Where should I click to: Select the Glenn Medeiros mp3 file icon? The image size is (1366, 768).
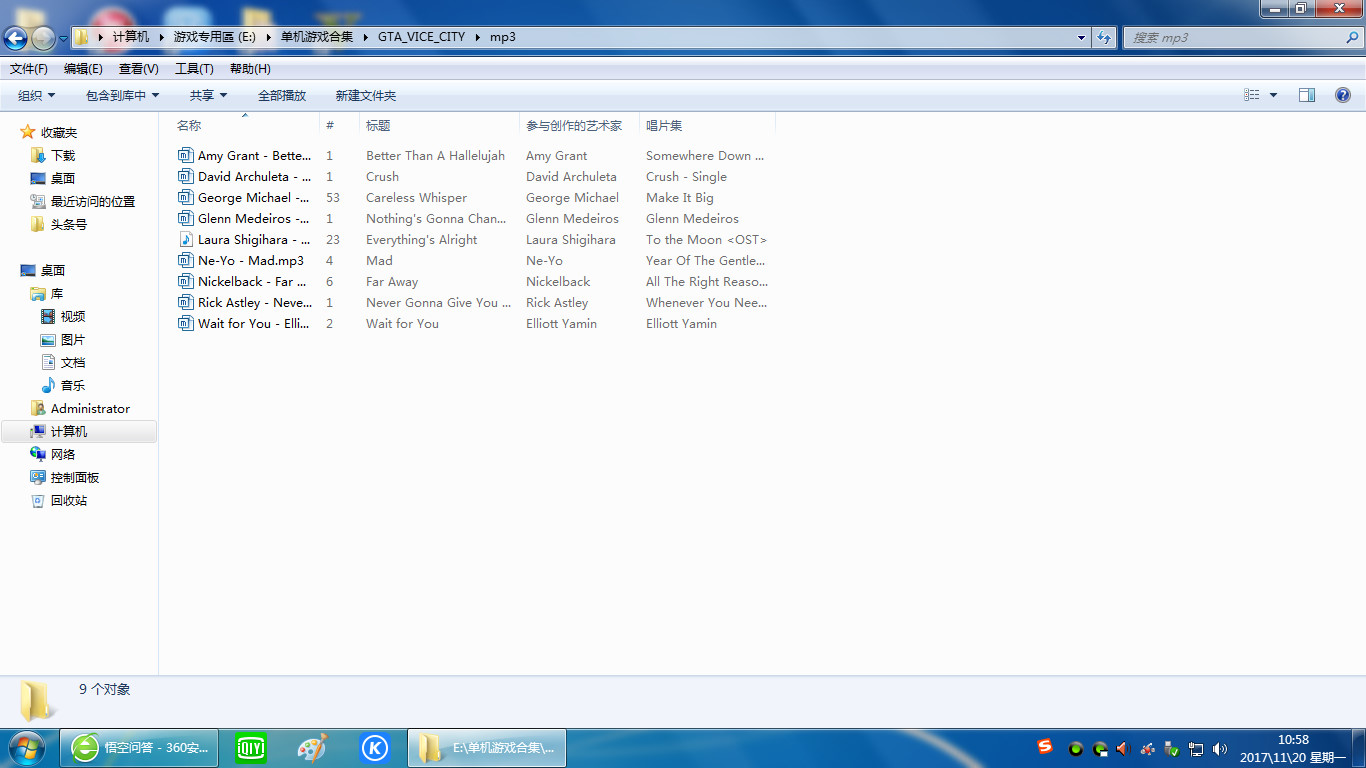point(185,218)
